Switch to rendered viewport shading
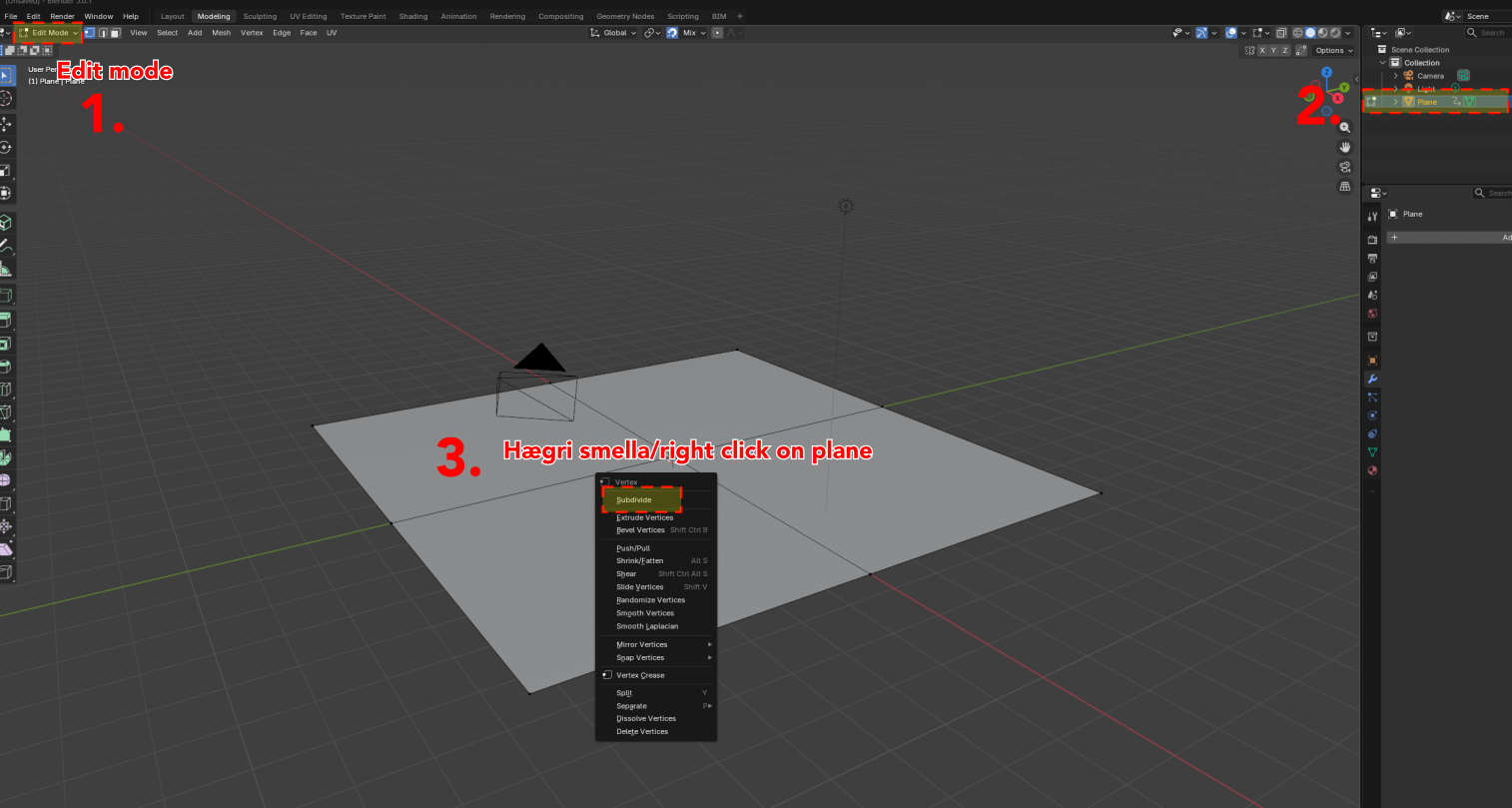Image resolution: width=1512 pixels, height=808 pixels. [1335, 33]
